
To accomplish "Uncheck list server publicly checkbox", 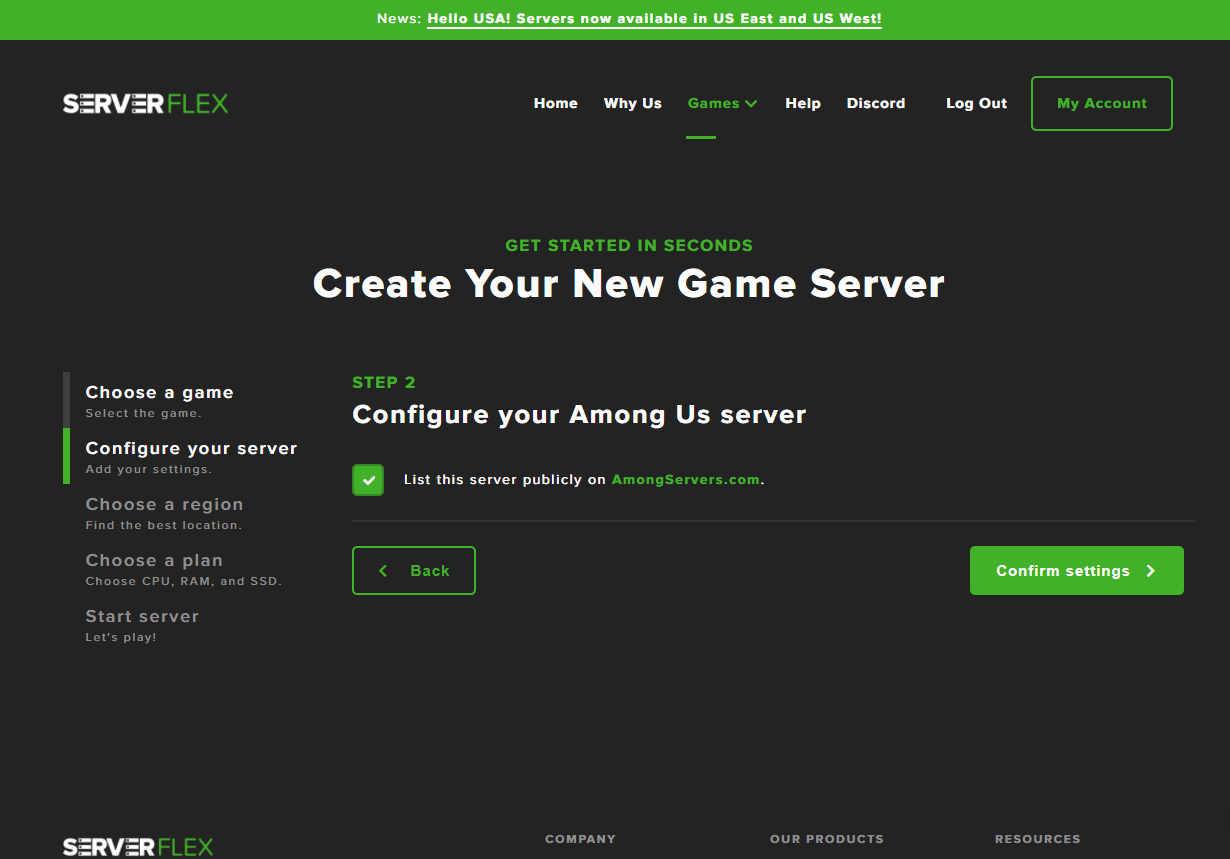I will [x=368, y=480].
